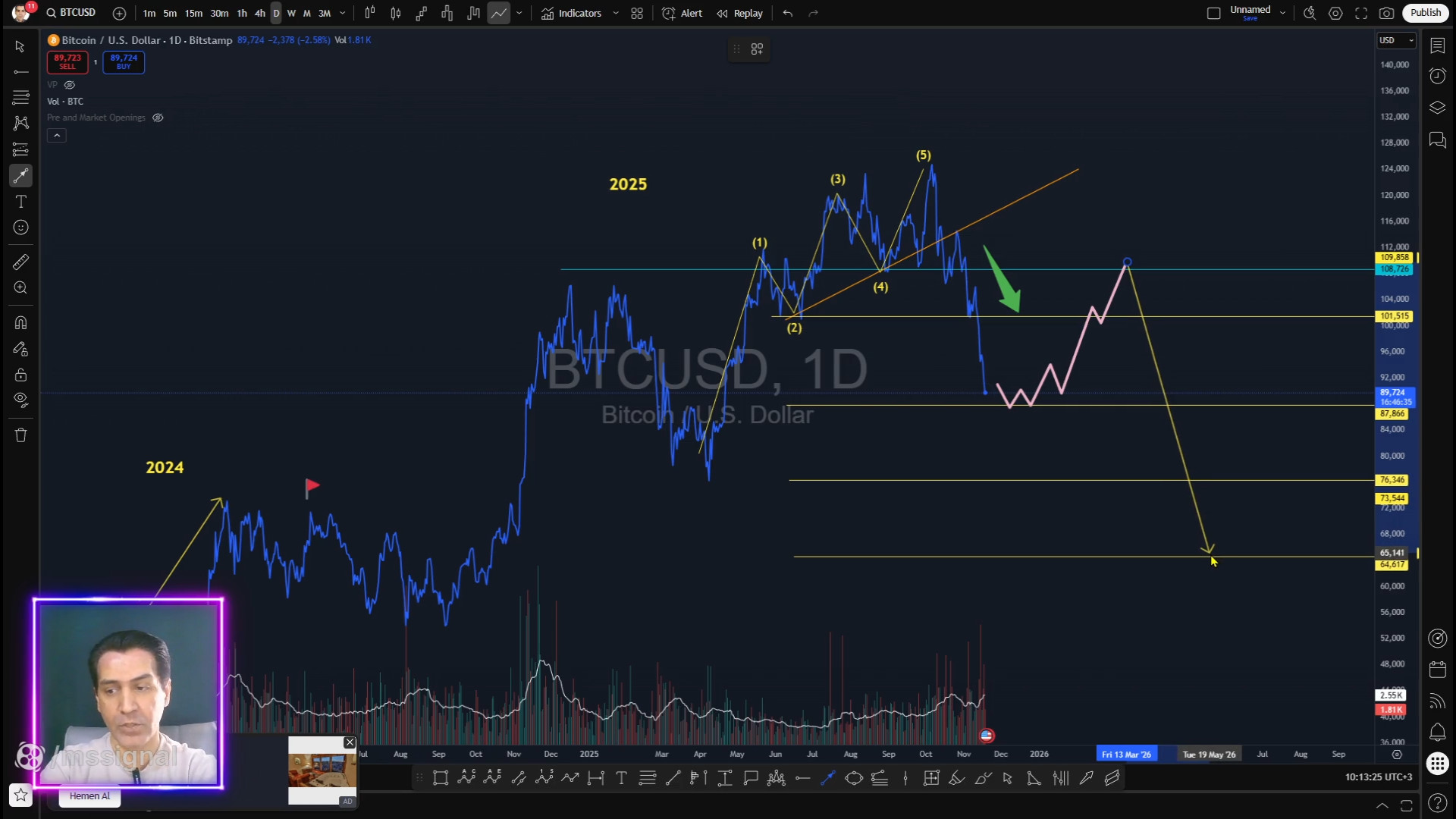Select the rectangle tool in bottom toolbar

[441, 778]
